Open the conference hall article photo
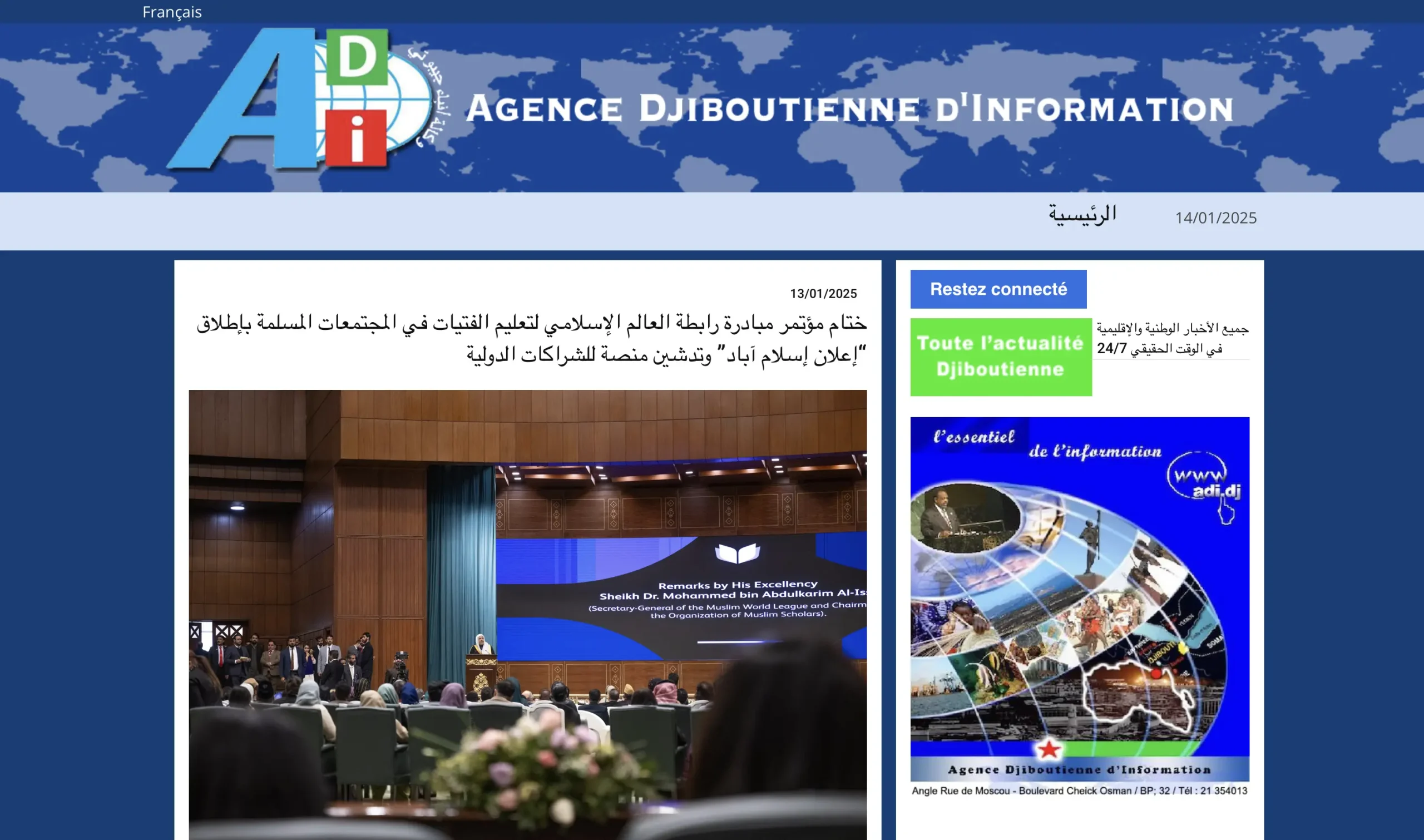This screenshot has height=840, width=1424. coord(527,615)
